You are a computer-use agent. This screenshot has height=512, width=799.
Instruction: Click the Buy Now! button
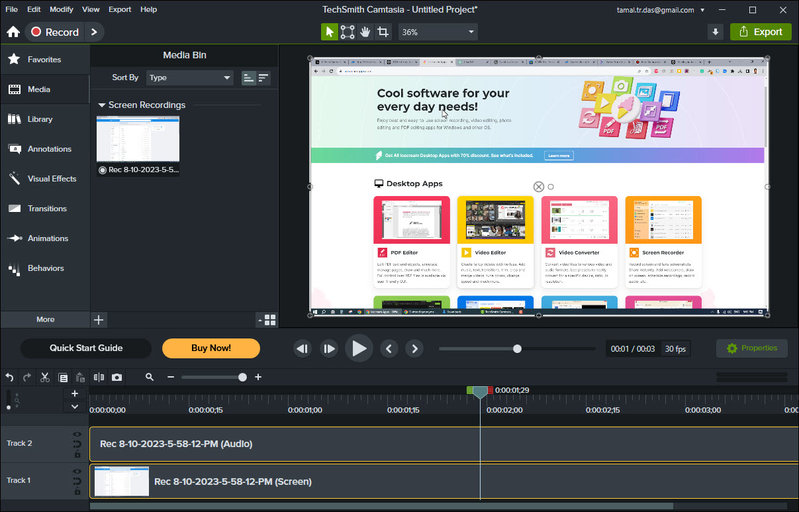tap(211, 348)
